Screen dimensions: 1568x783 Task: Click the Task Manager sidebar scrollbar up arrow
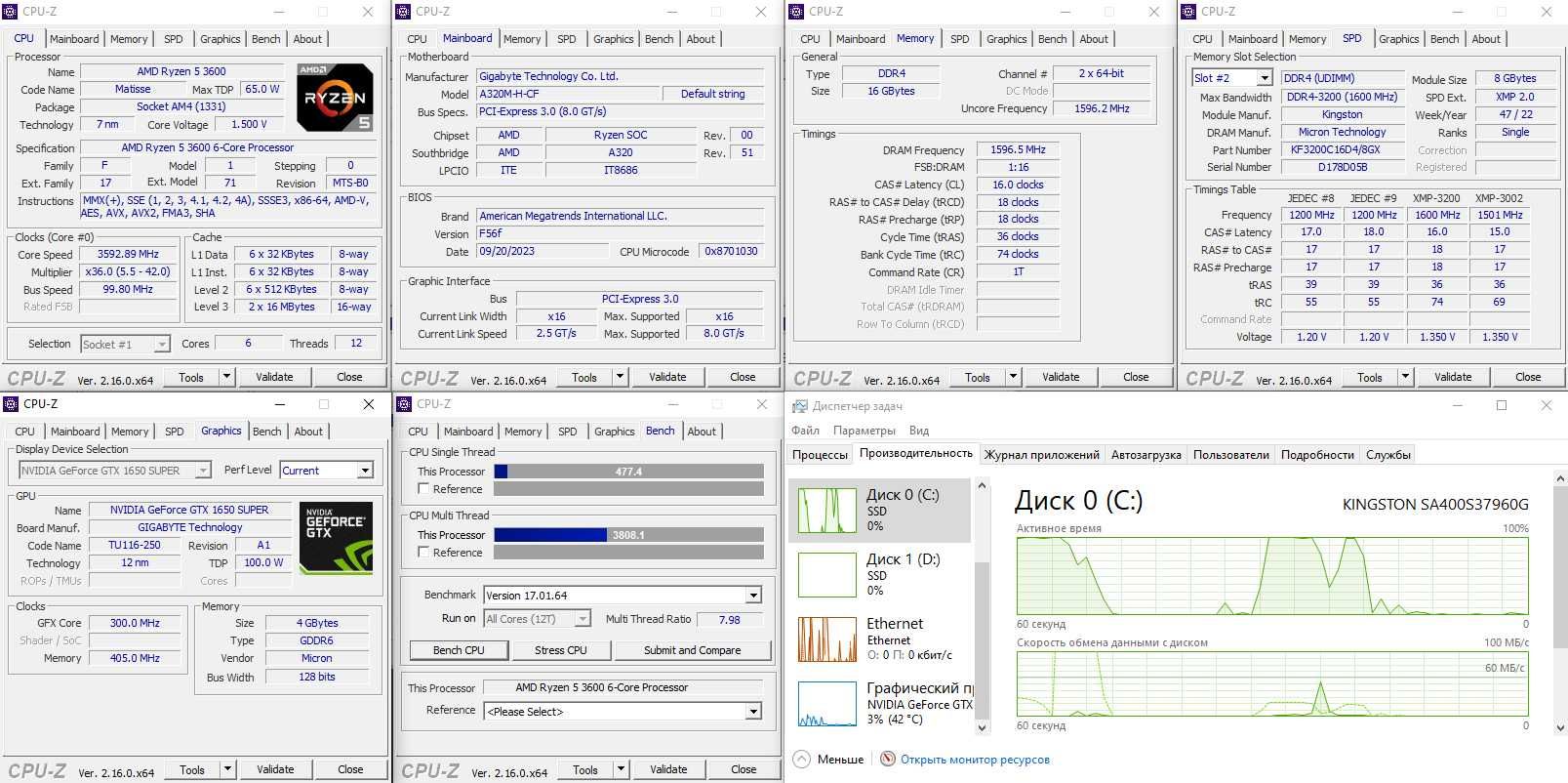coord(982,485)
